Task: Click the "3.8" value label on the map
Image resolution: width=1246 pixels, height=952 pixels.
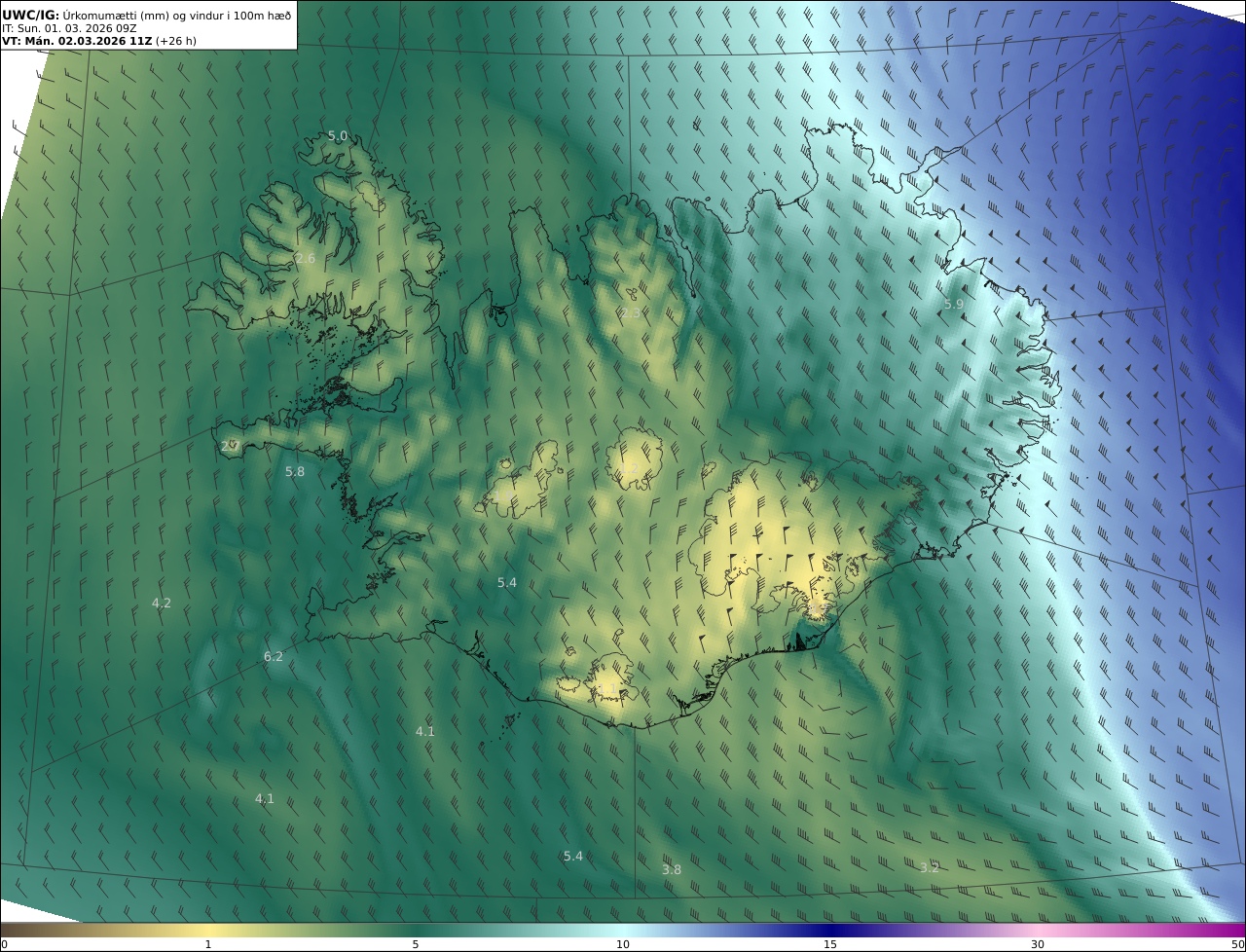Action: (672, 870)
